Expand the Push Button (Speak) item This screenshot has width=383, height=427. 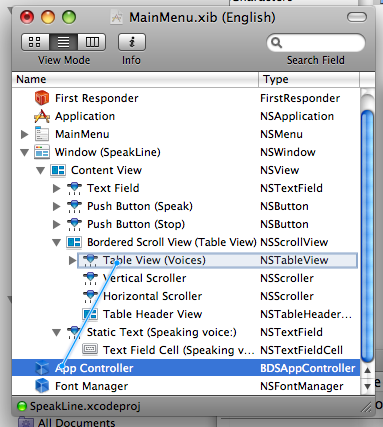[x=57, y=206]
